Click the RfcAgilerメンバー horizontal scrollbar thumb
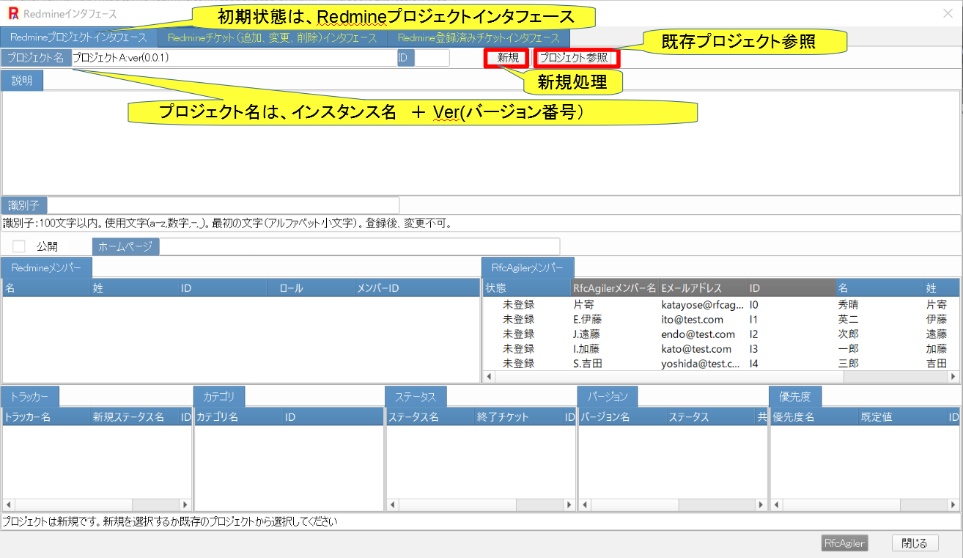963x558 pixels. [669, 376]
